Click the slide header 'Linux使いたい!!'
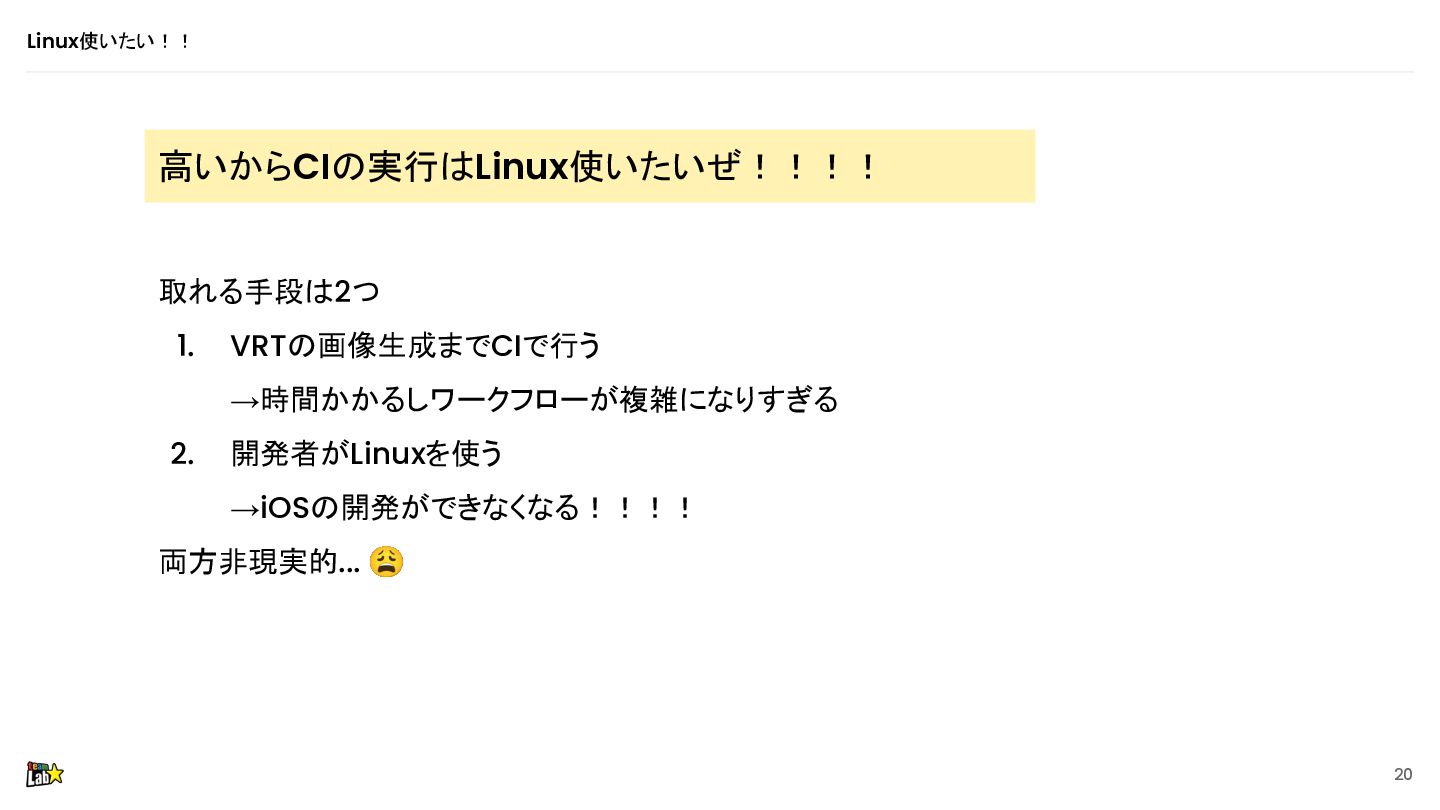 109,41
